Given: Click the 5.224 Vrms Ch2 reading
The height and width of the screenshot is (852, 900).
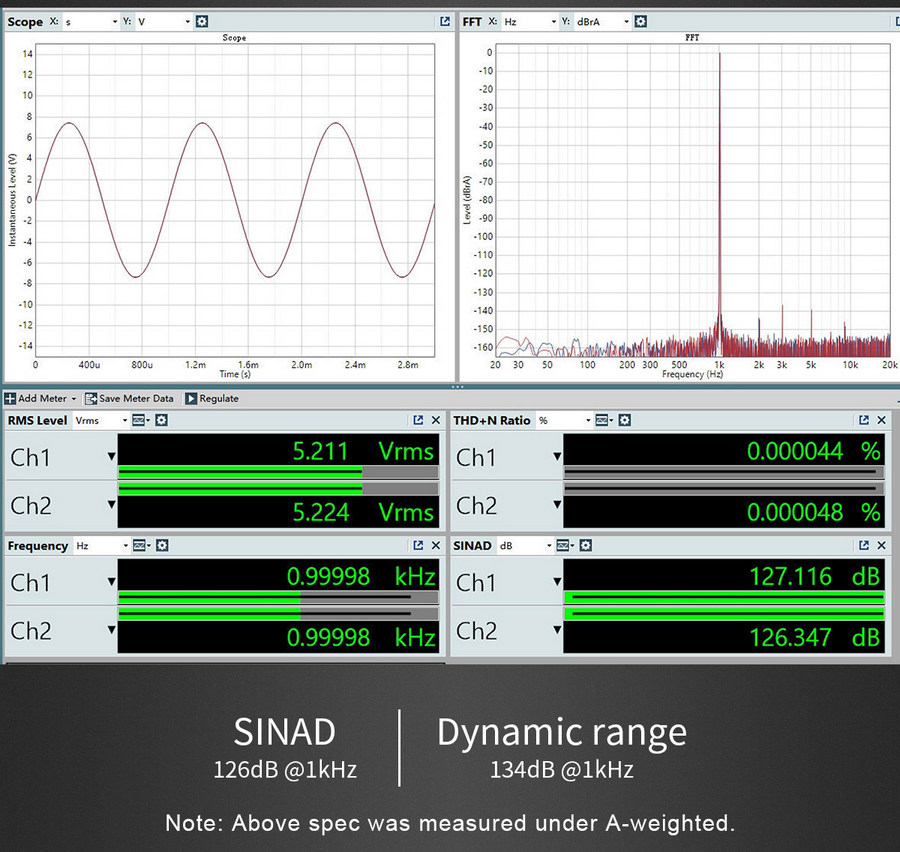Looking at the screenshot, I should (x=363, y=512).
